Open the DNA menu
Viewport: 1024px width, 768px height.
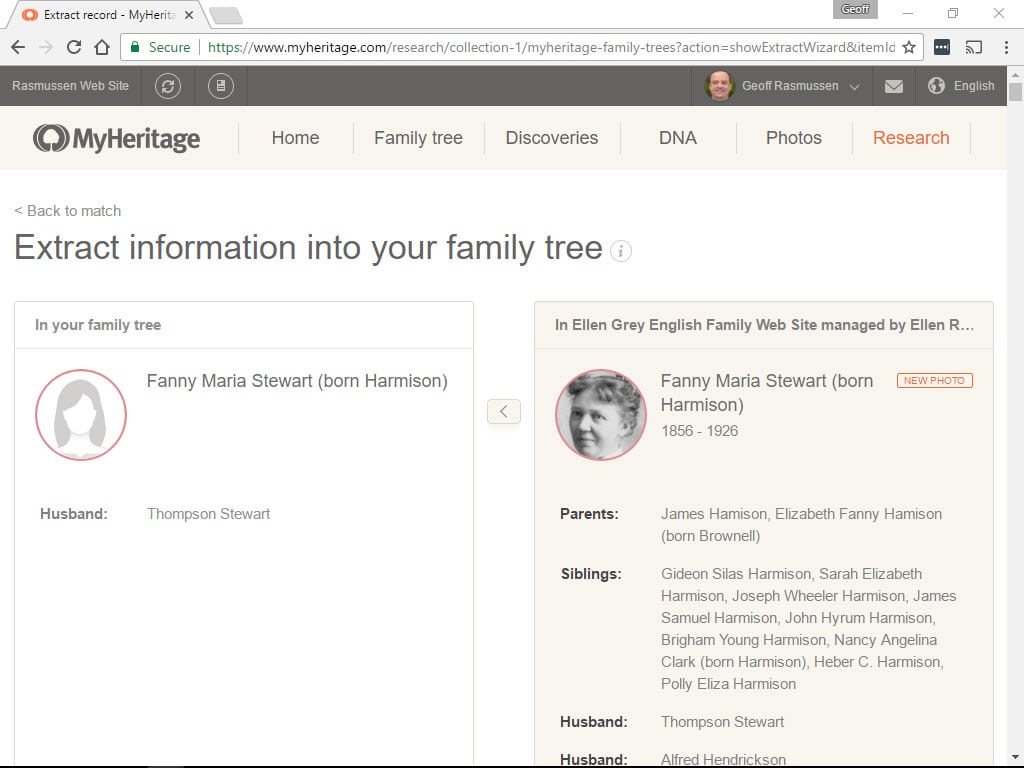pyautogui.click(x=677, y=138)
